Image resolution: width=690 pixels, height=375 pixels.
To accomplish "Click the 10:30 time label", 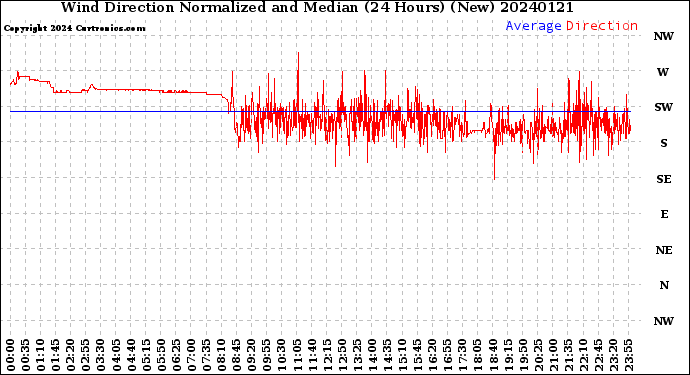I will click(x=282, y=355).
